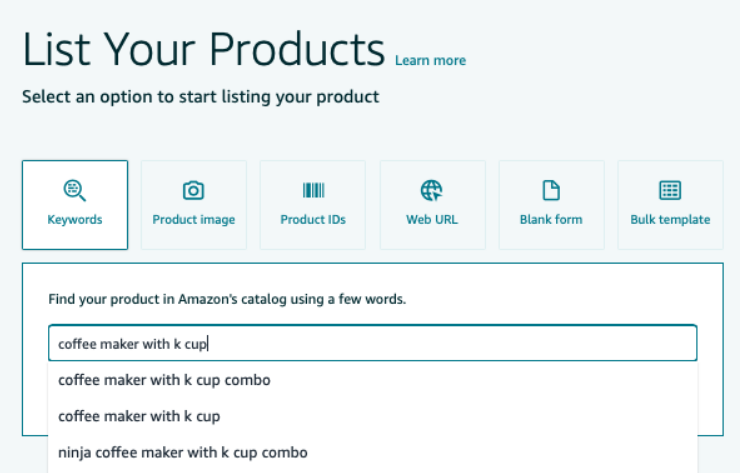Pick suggestion "coffee maker with k cup combo"

164,380
